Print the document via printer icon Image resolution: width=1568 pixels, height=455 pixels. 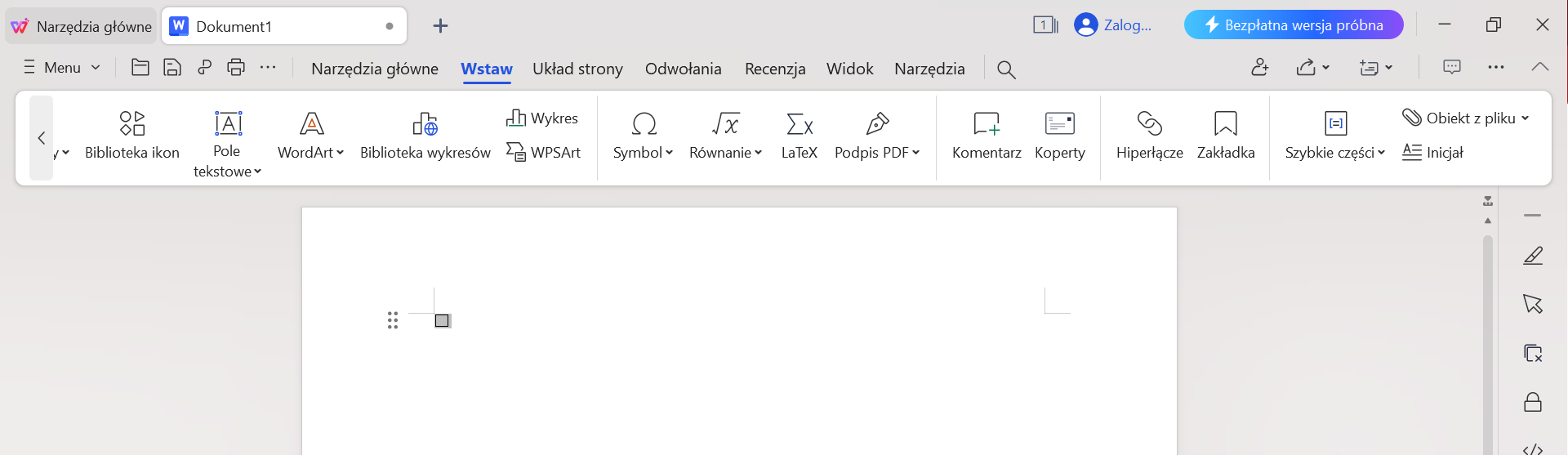pos(236,68)
